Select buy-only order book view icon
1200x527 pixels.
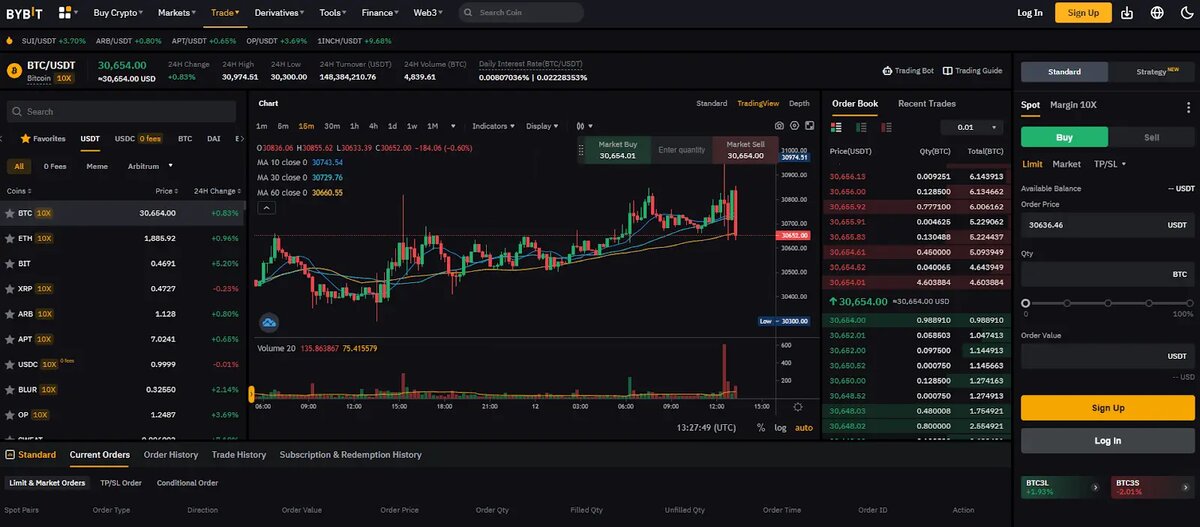(860, 127)
